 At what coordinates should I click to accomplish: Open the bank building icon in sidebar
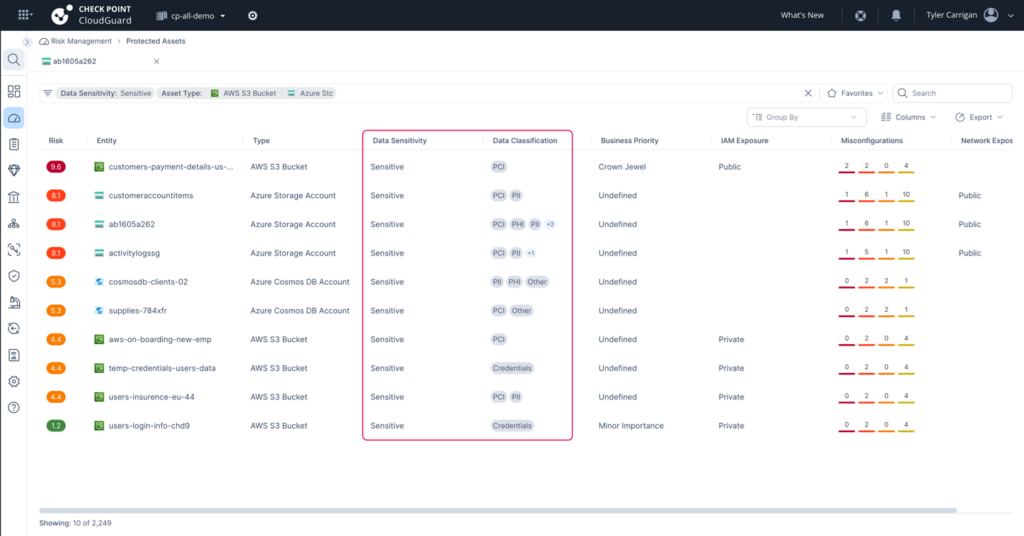[14, 197]
